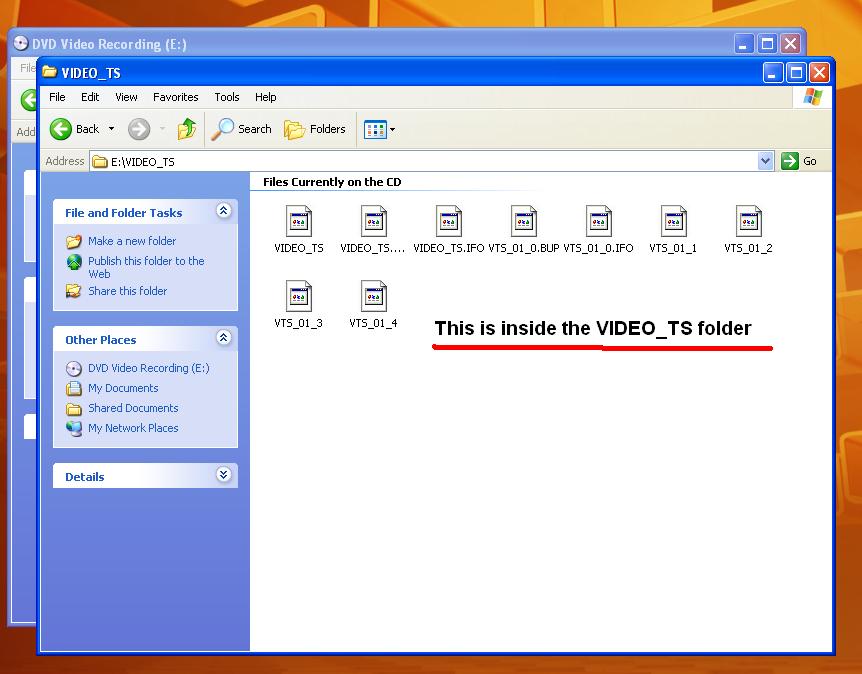This screenshot has width=862, height=674.
Task: Open the File menu
Action: coord(57,97)
